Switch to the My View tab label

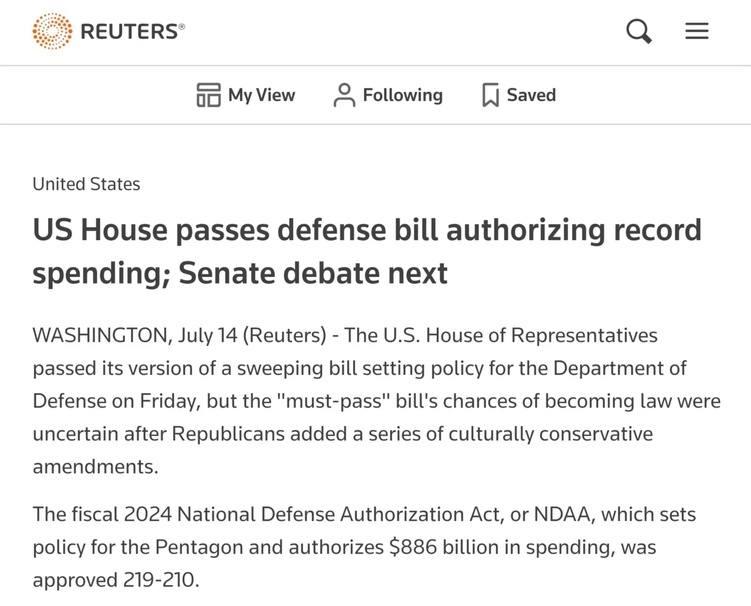(x=261, y=95)
